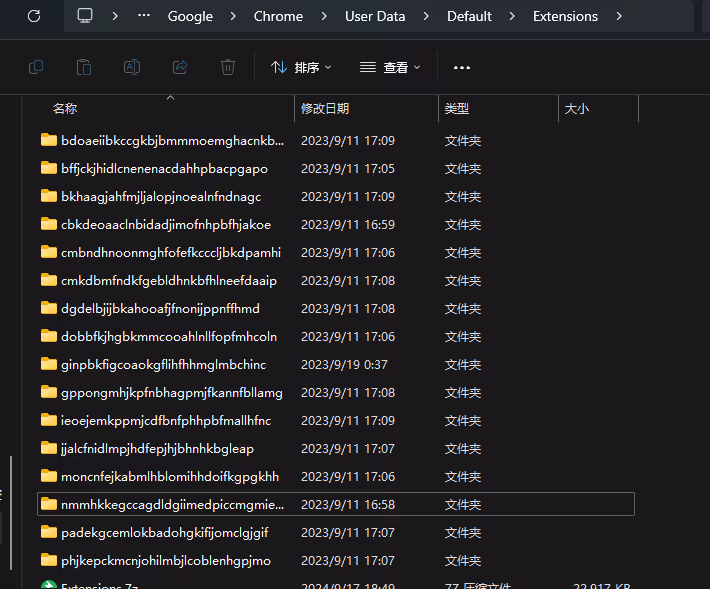Show hidden path via breadcrumb ellipsis
The image size is (710, 589).
pyautogui.click(x=144, y=16)
